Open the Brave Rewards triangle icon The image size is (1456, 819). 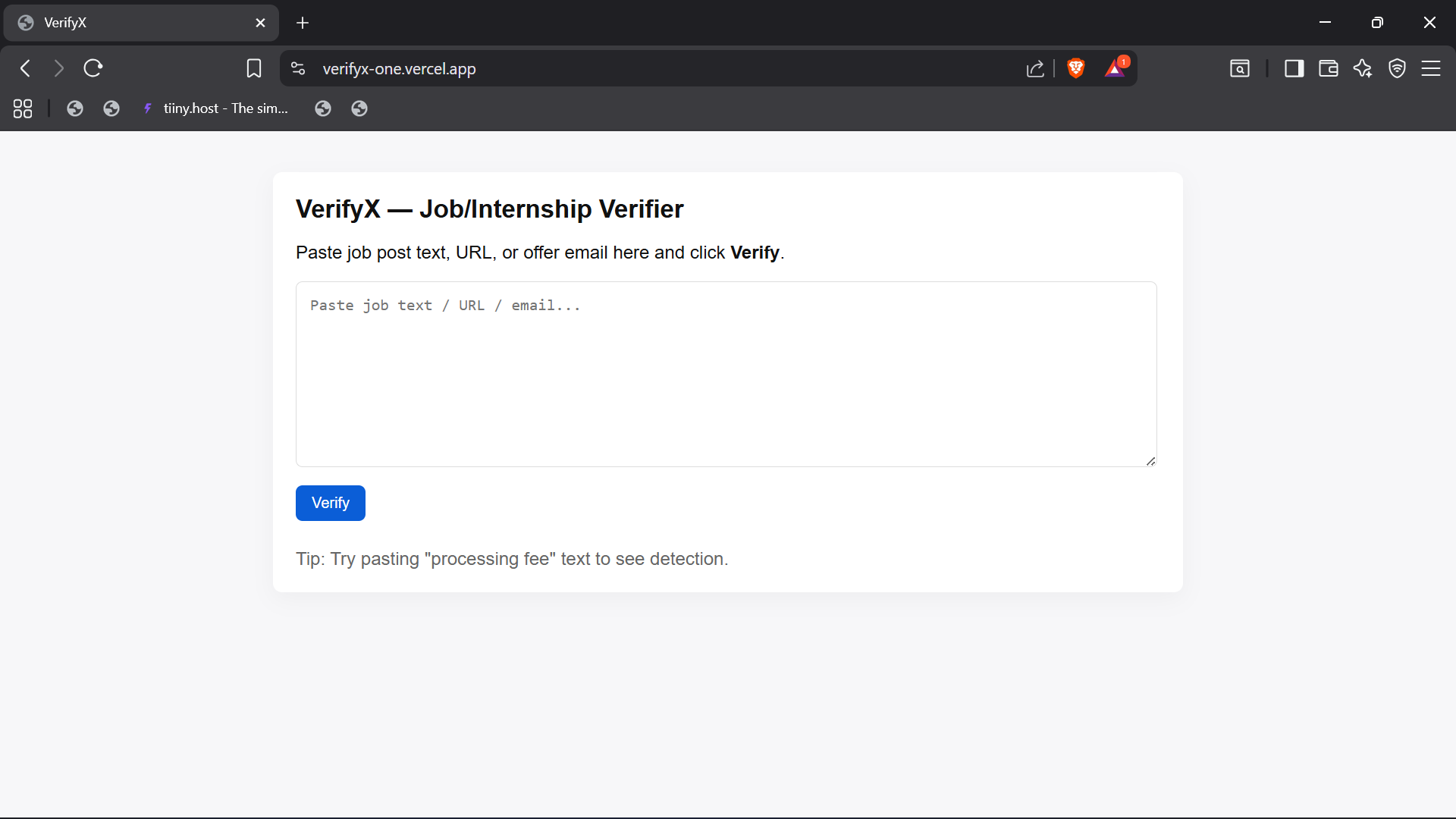coord(1115,68)
